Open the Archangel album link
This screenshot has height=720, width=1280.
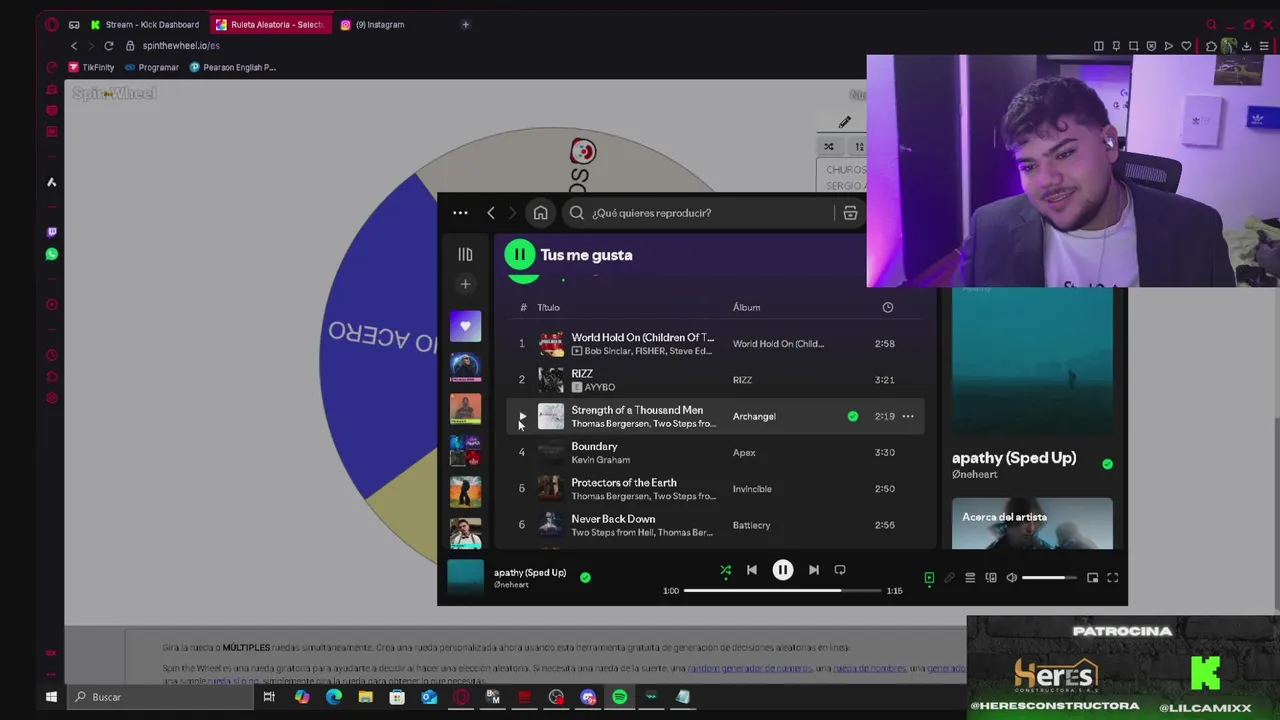pyautogui.click(x=754, y=416)
